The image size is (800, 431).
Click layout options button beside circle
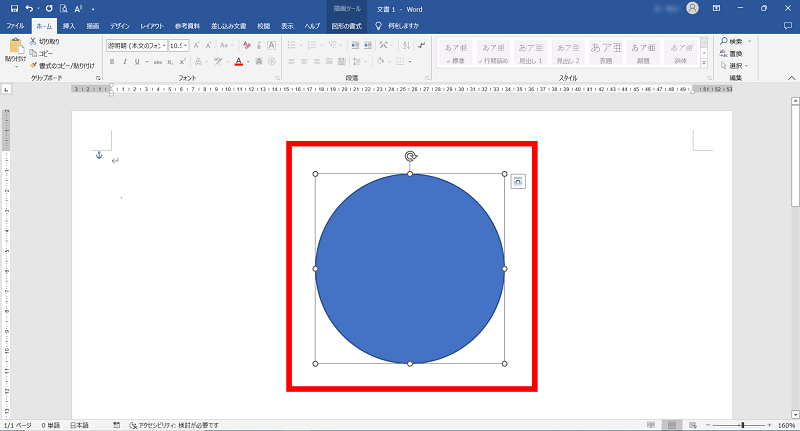(x=518, y=181)
